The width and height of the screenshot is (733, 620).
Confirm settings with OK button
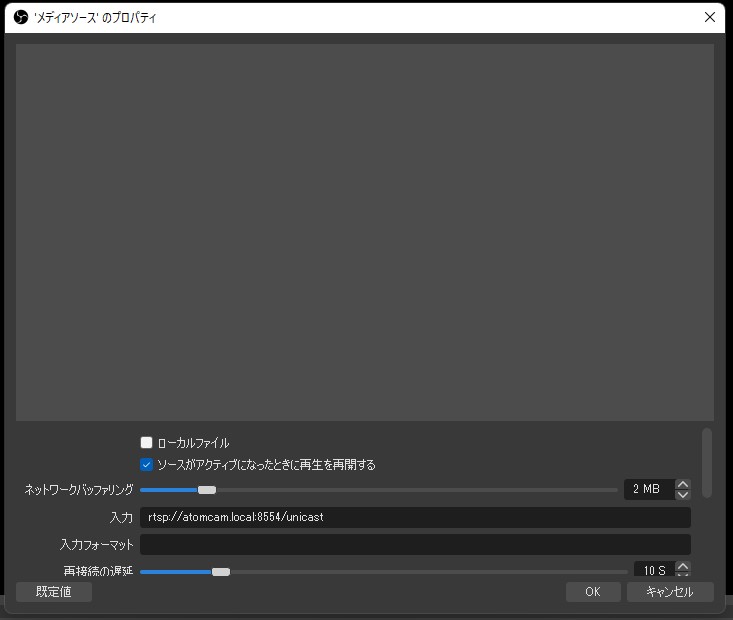click(593, 592)
